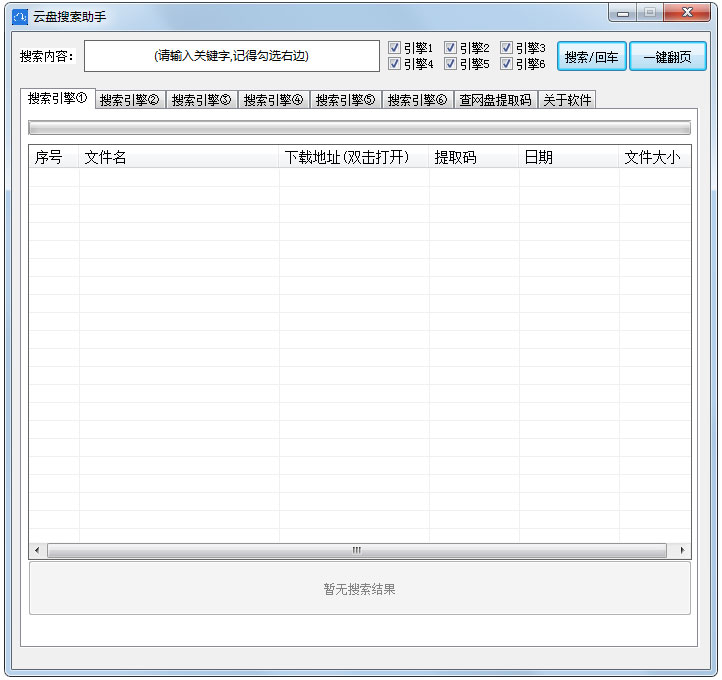Close the 云盘搜索助手 window
This screenshot has height=680, width=722.
tap(687, 12)
